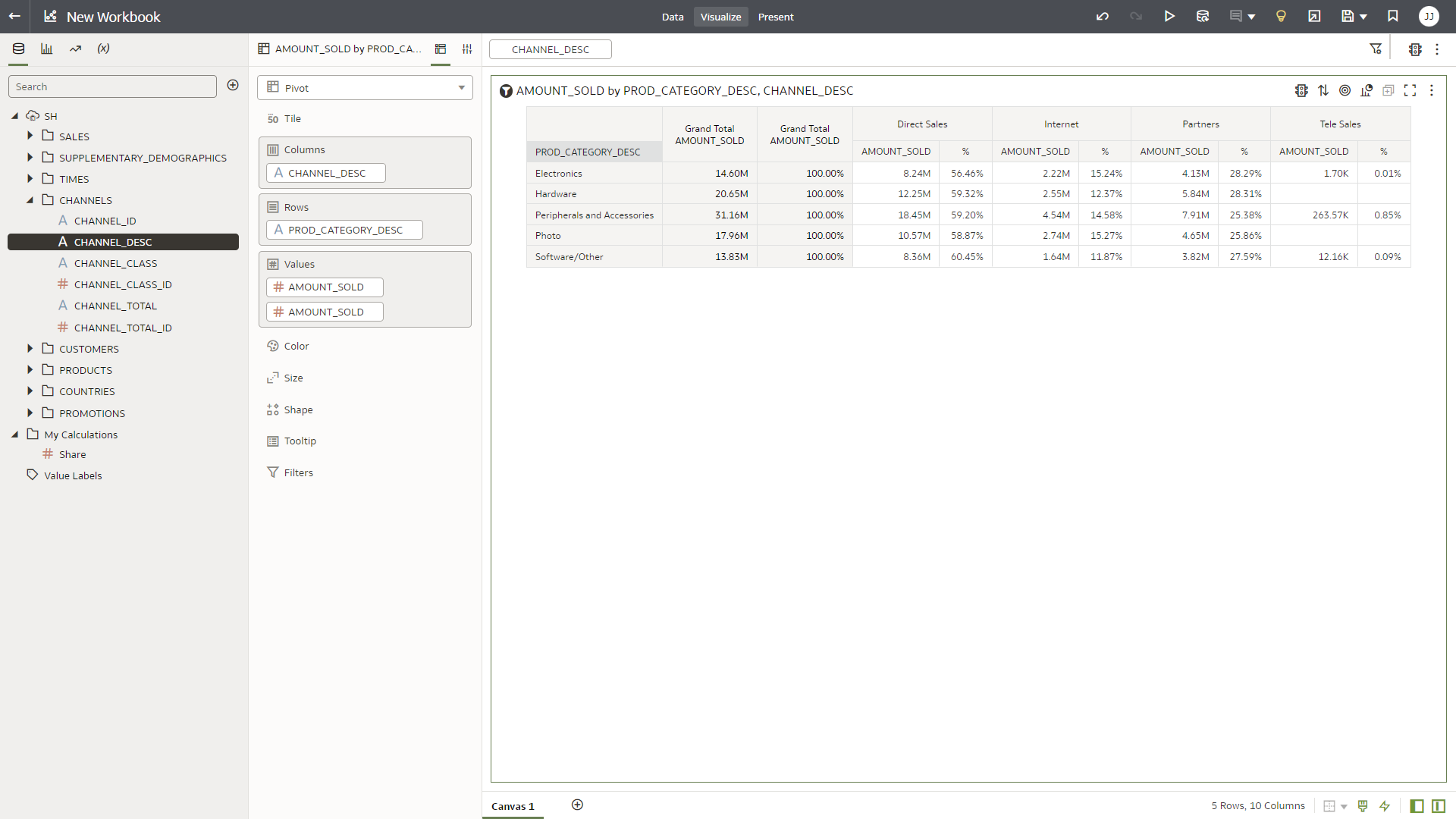This screenshot has height=819, width=1456.
Task: Maximize the pivot visualization
Action: click(x=1410, y=90)
